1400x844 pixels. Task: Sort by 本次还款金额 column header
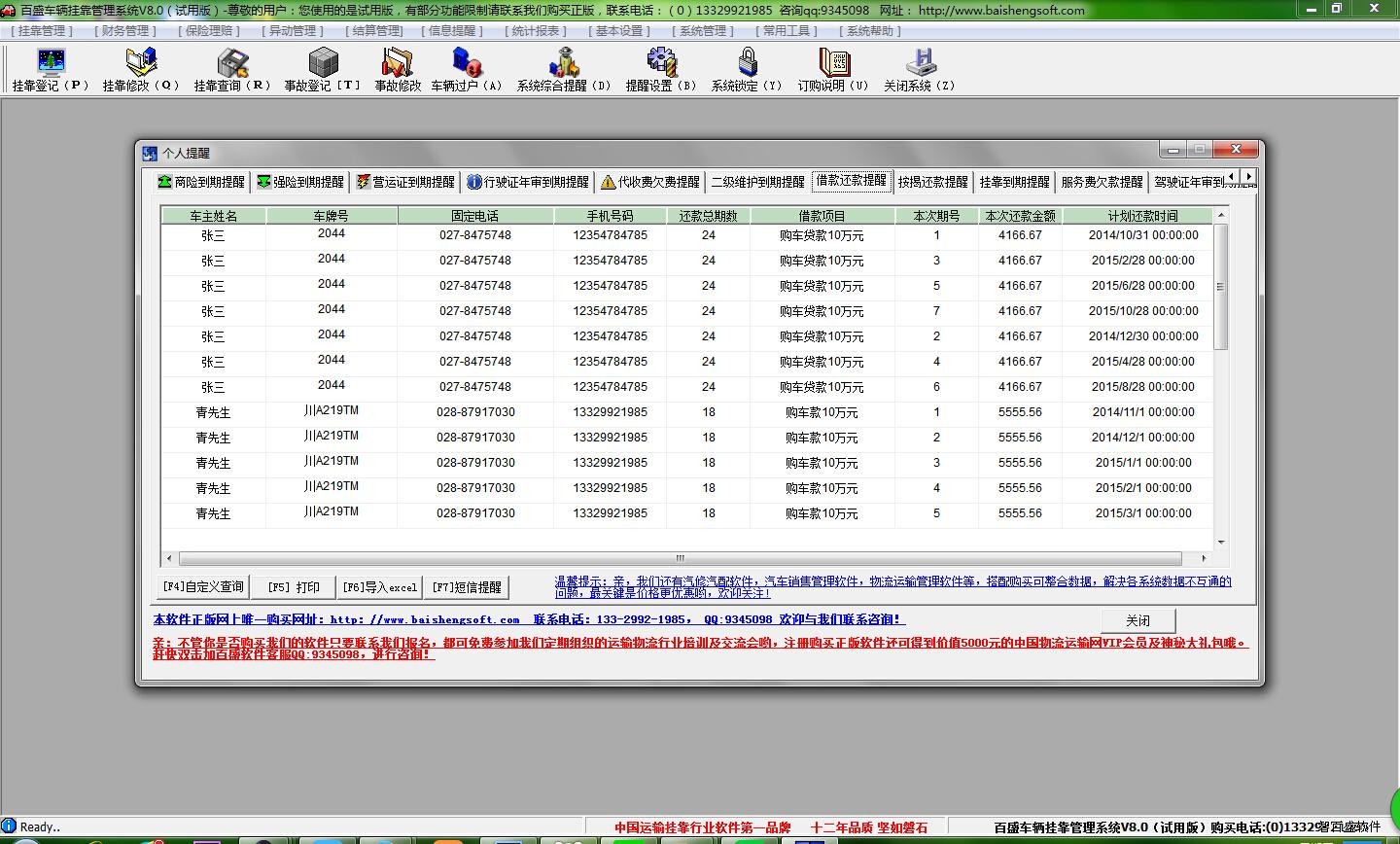point(1020,216)
